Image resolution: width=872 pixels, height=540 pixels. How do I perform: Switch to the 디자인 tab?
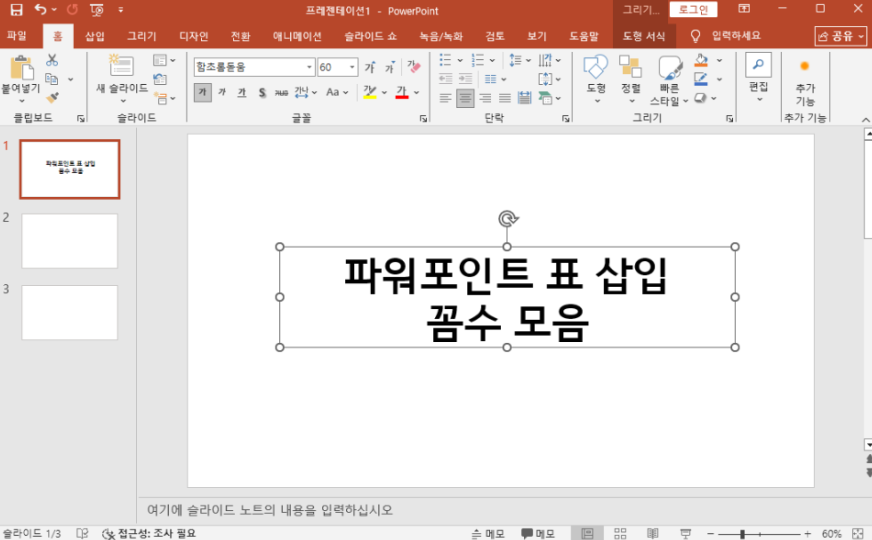194,36
